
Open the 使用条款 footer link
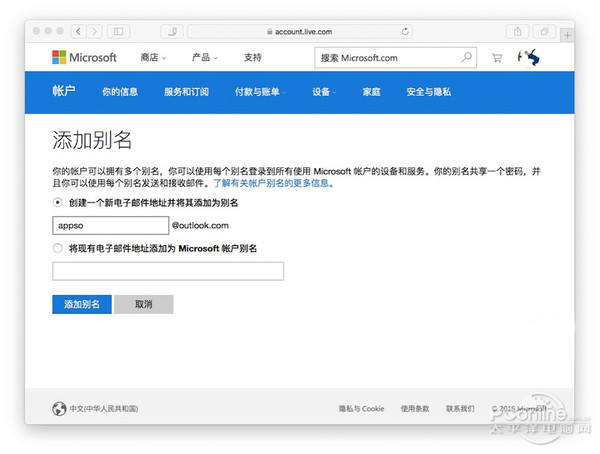point(415,409)
